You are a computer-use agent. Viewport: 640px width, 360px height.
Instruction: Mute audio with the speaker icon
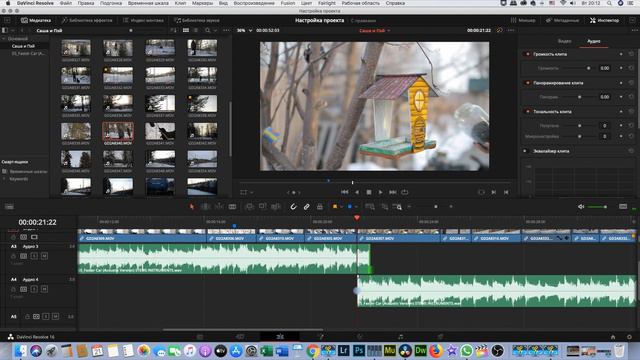tap(581, 207)
